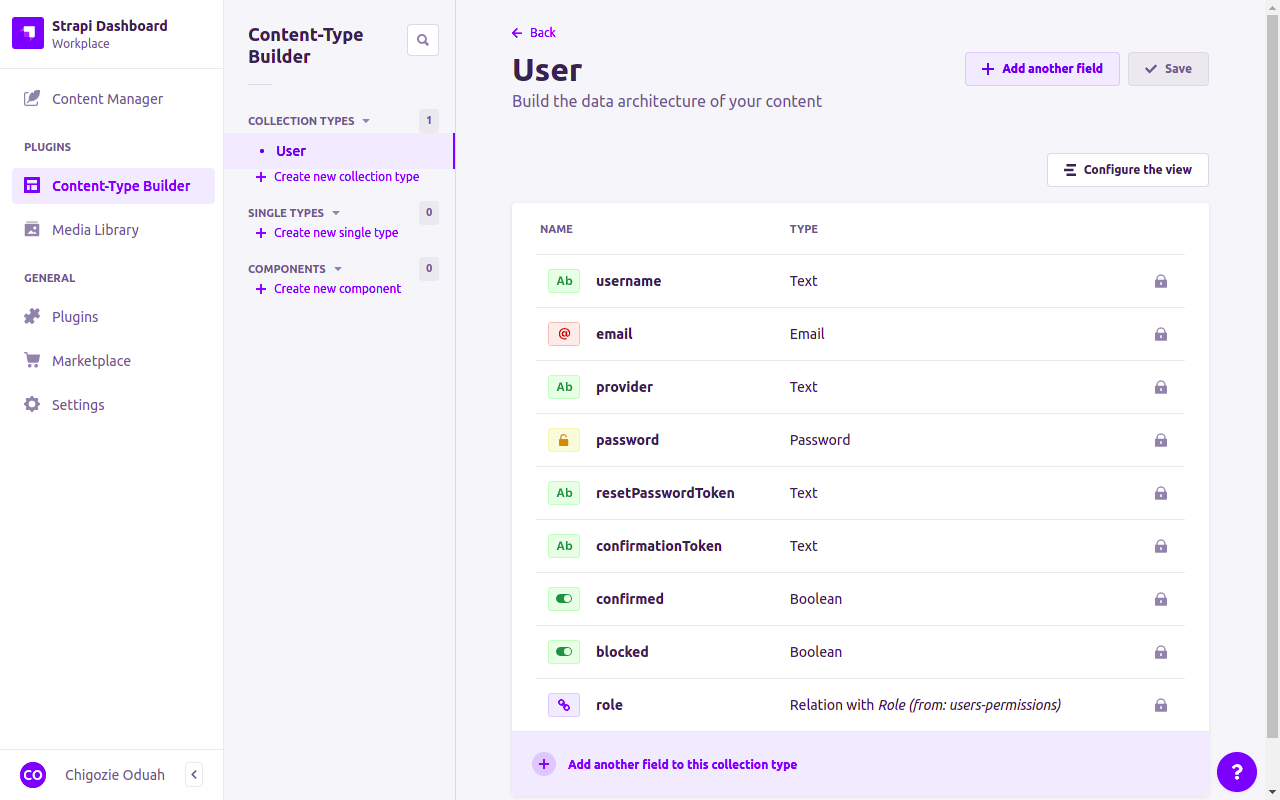The width and height of the screenshot is (1280, 800).
Task: Click the password field's padlock type icon
Action: [564, 440]
